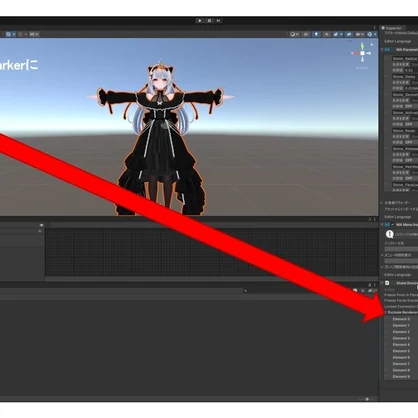Screen dimensions: 418x418
Task: Select Element 3 in Exclude Renderers
Action: click(x=401, y=338)
